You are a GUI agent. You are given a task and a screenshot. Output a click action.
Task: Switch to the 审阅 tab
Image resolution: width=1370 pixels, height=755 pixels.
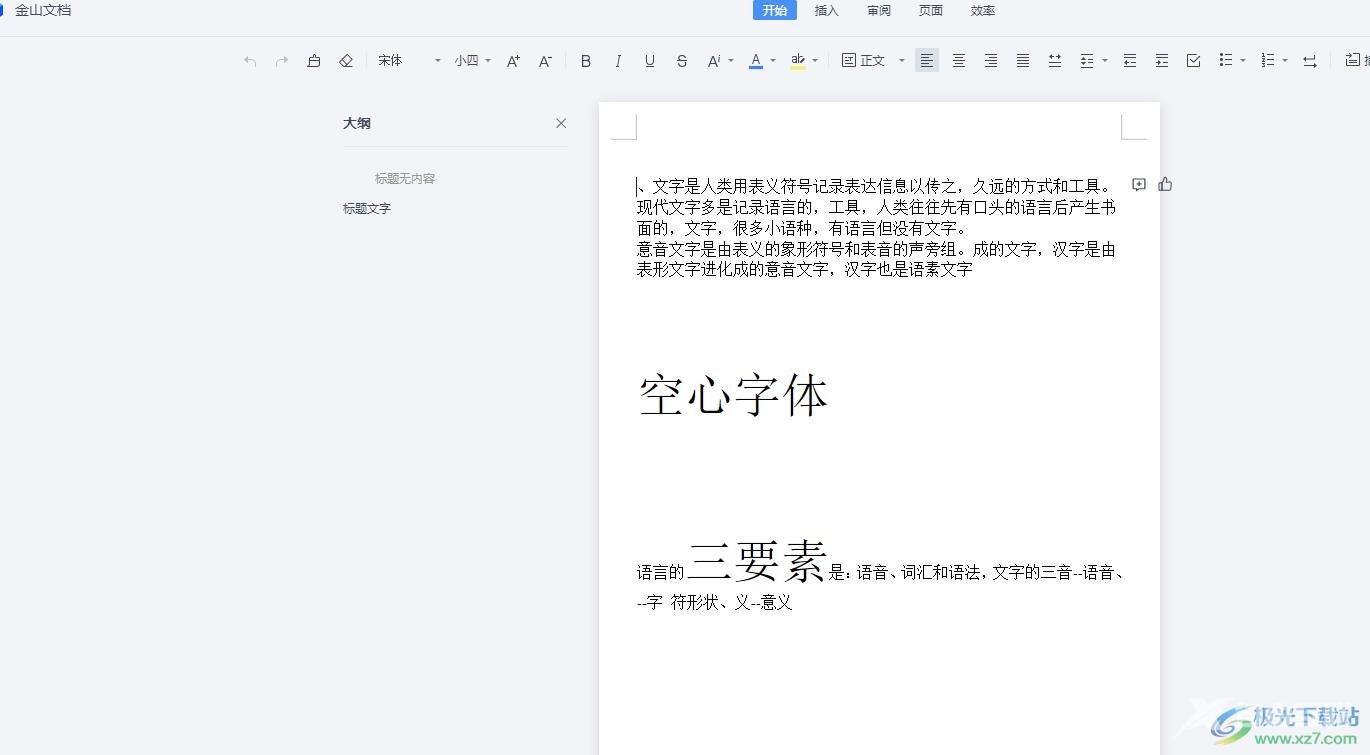879,10
